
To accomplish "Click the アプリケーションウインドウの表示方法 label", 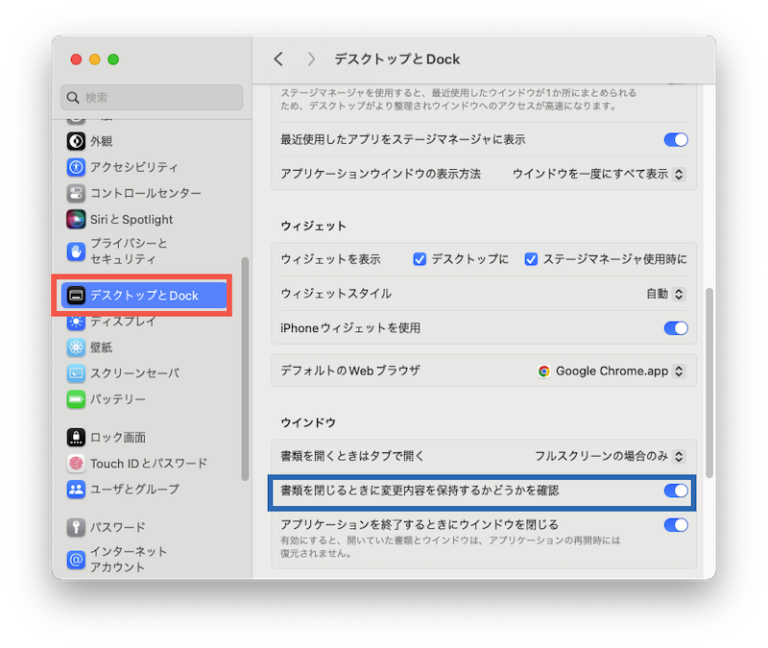I will 381,174.
